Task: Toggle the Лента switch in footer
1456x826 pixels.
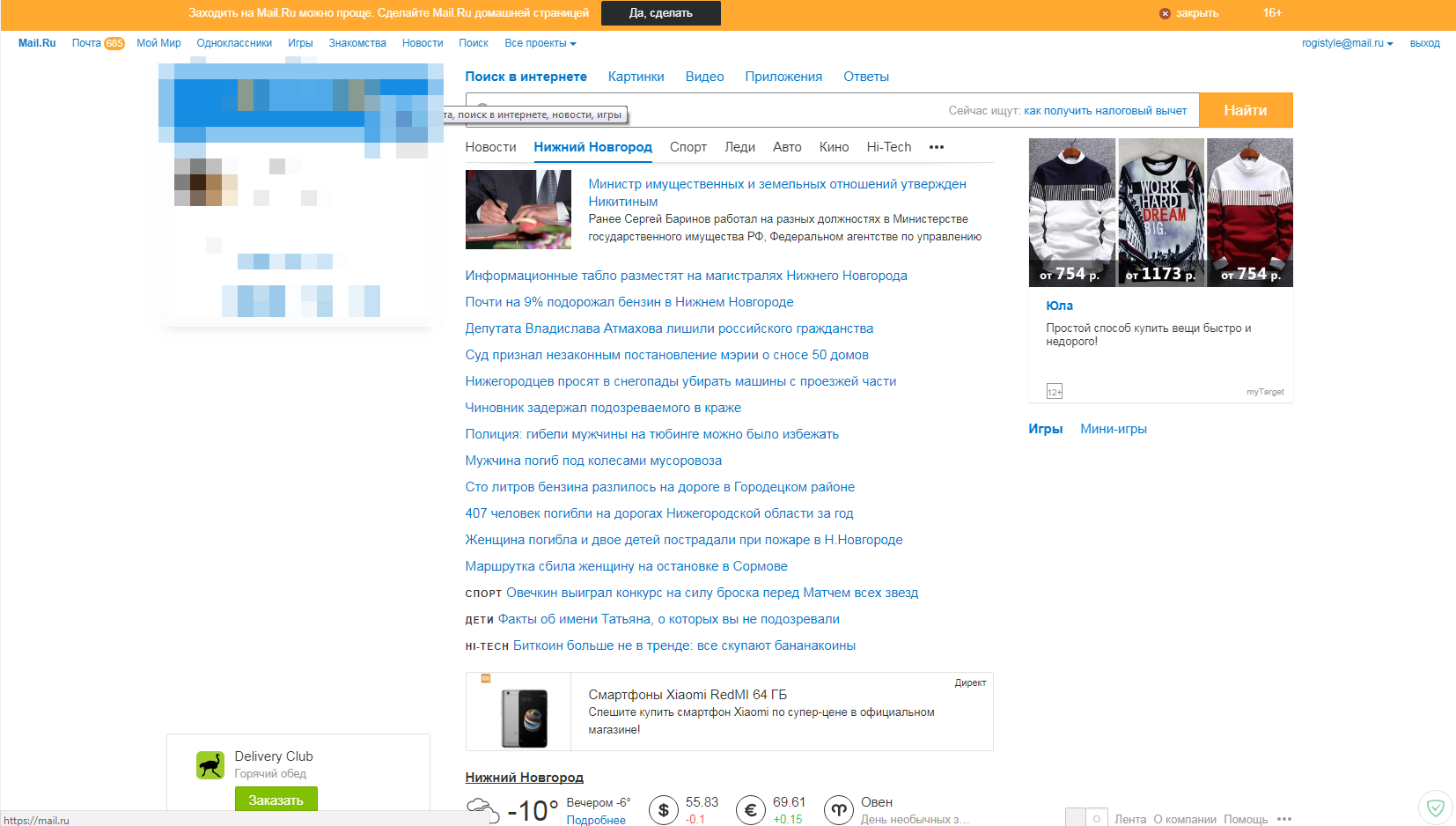Action: 1085,818
